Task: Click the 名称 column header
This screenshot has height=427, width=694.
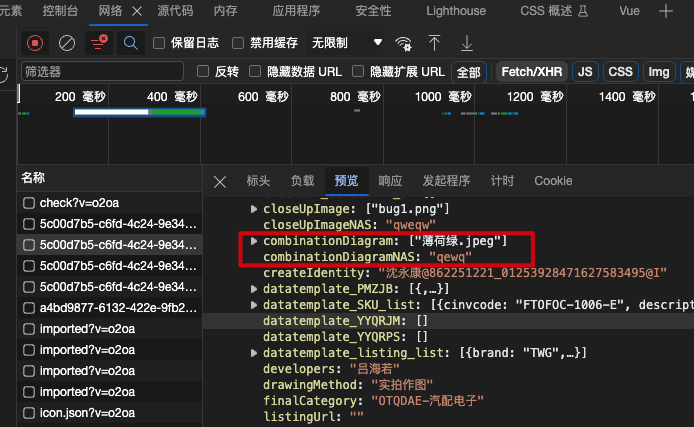Action: point(110,178)
